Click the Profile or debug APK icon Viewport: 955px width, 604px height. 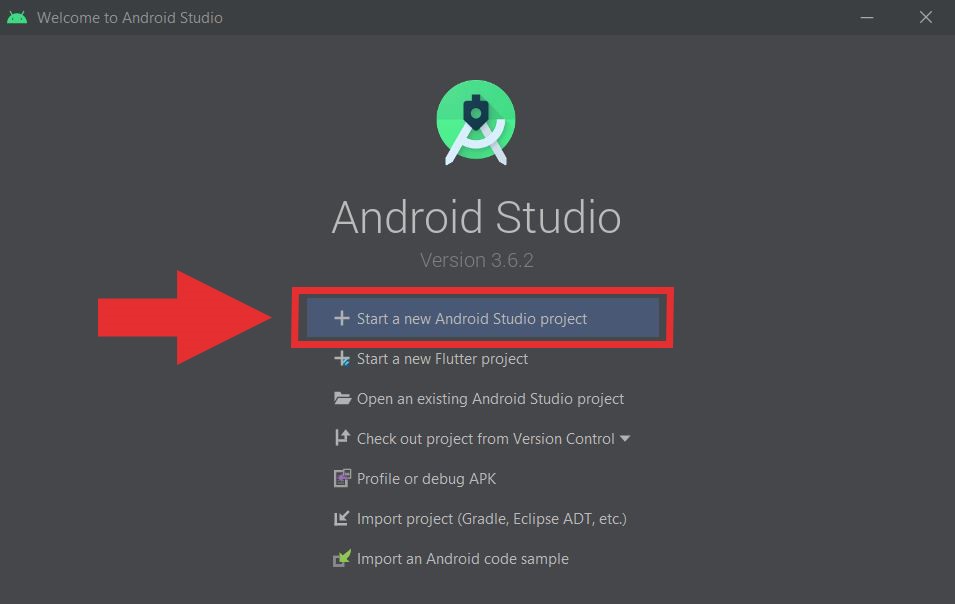pos(342,478)
